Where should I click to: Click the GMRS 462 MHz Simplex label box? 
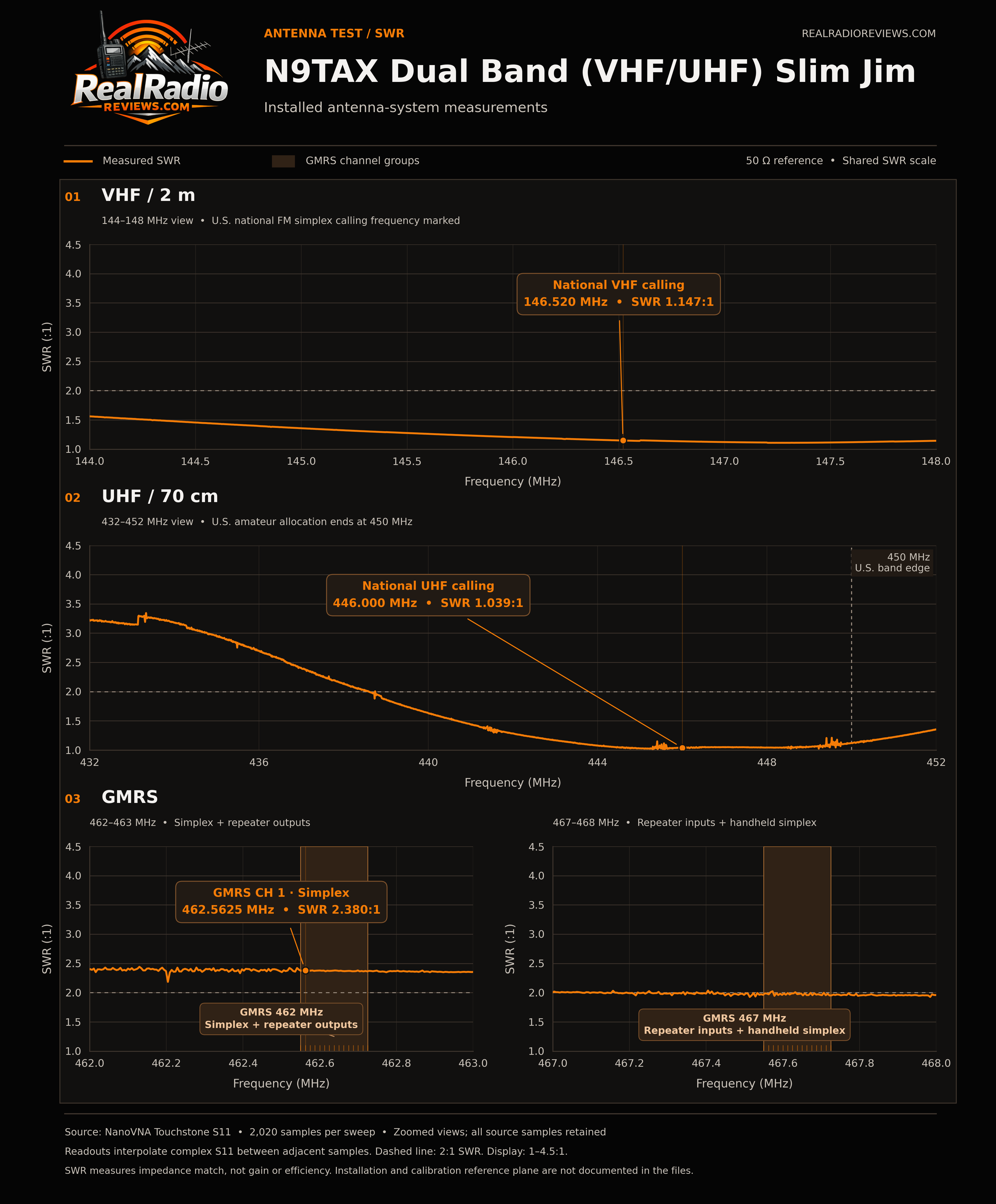281,1019
